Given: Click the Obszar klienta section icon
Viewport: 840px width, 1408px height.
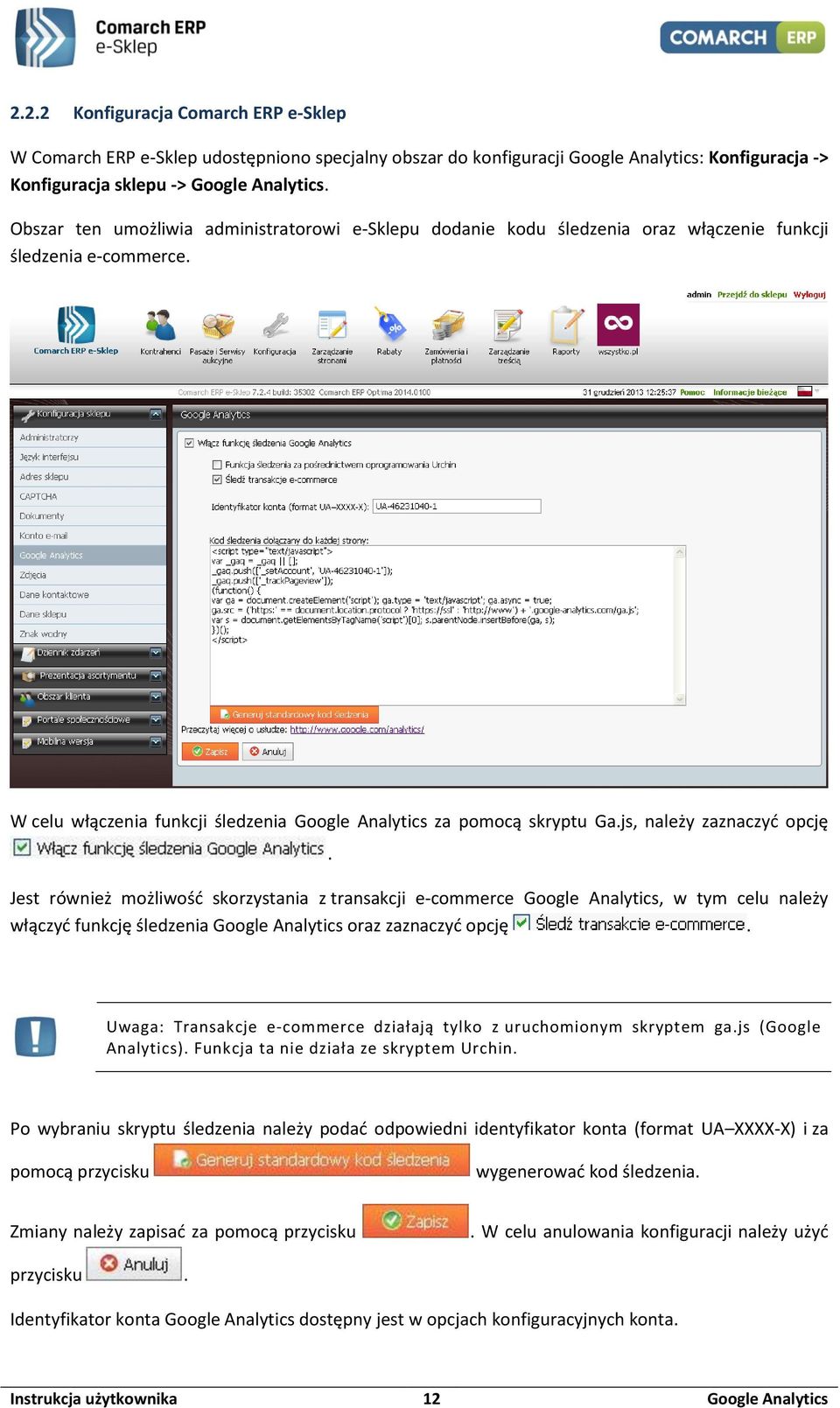Looking at the screenshot, I should click(26, 697).
